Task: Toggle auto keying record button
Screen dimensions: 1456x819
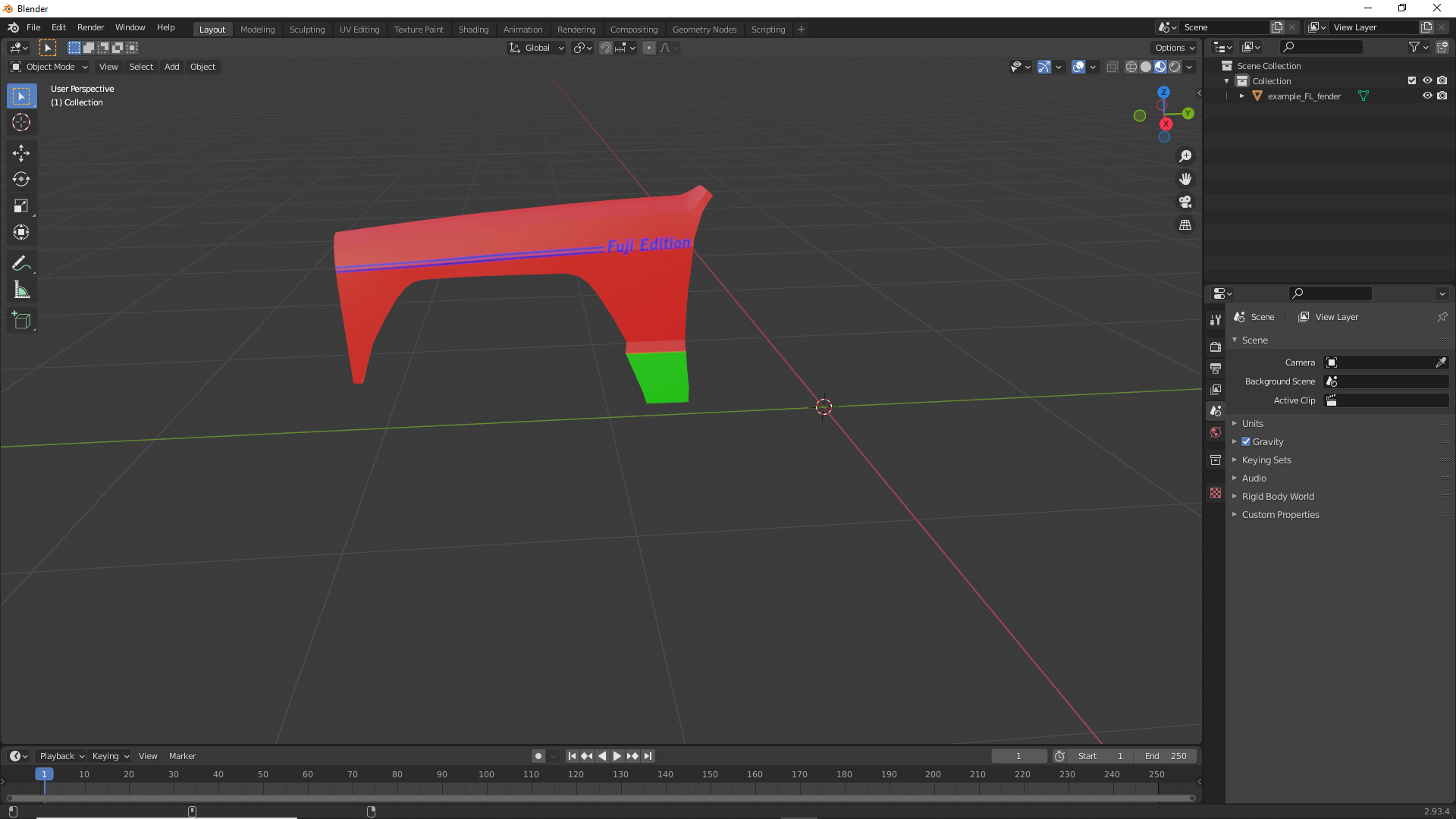Action: pos(538,756)
